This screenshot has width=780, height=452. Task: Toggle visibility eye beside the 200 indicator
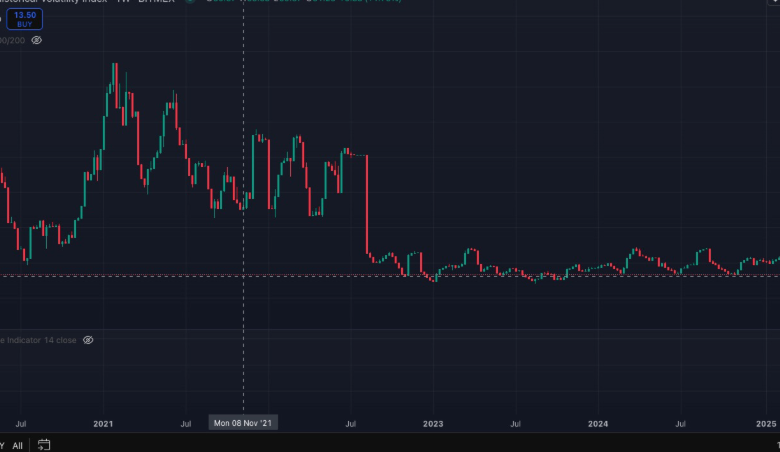pos(36,40)
